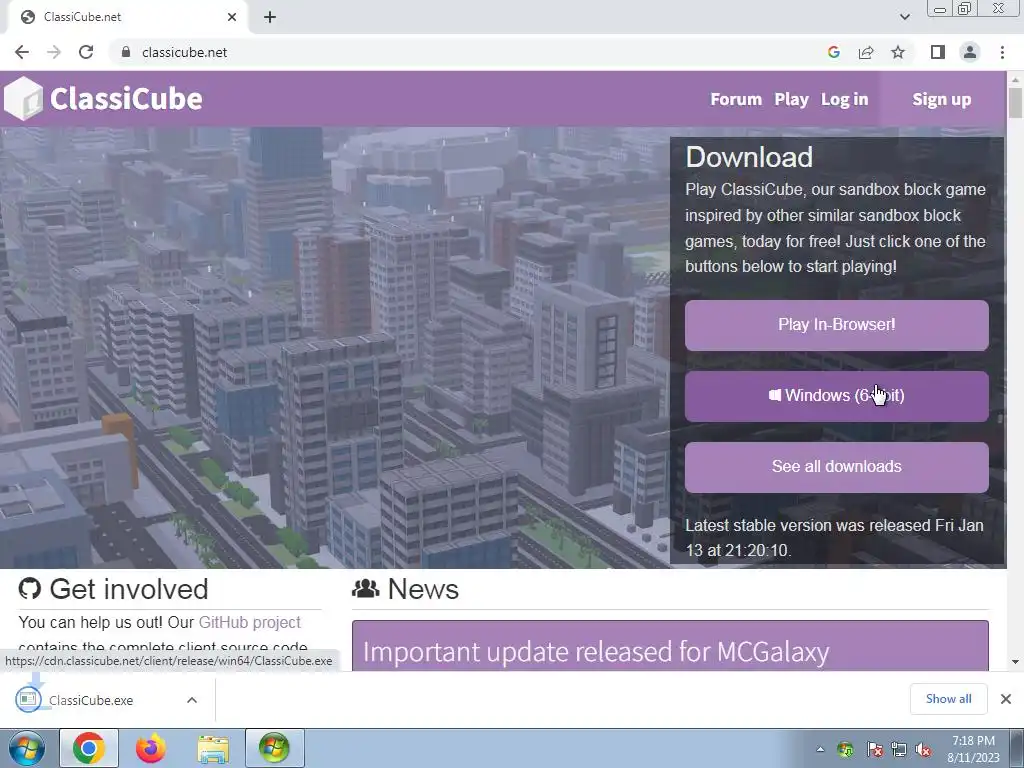Click the browser forward arrow
The width and height of the screenshot is (1024, 768).
[54, 52]
